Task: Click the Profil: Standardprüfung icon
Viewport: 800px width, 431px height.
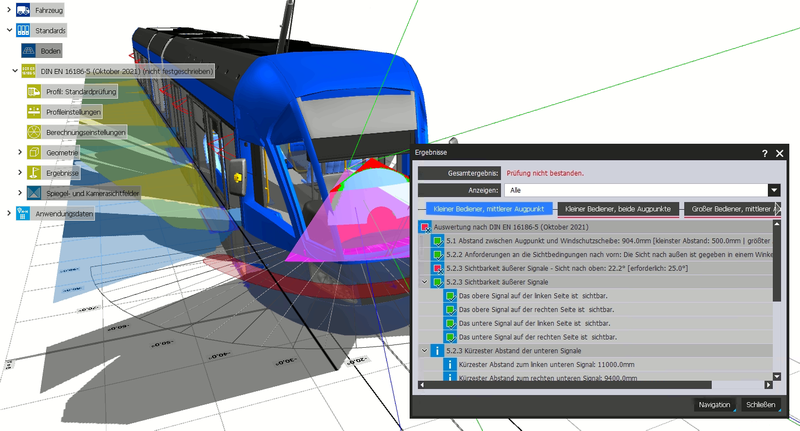Action: click(x=35, y=92)
